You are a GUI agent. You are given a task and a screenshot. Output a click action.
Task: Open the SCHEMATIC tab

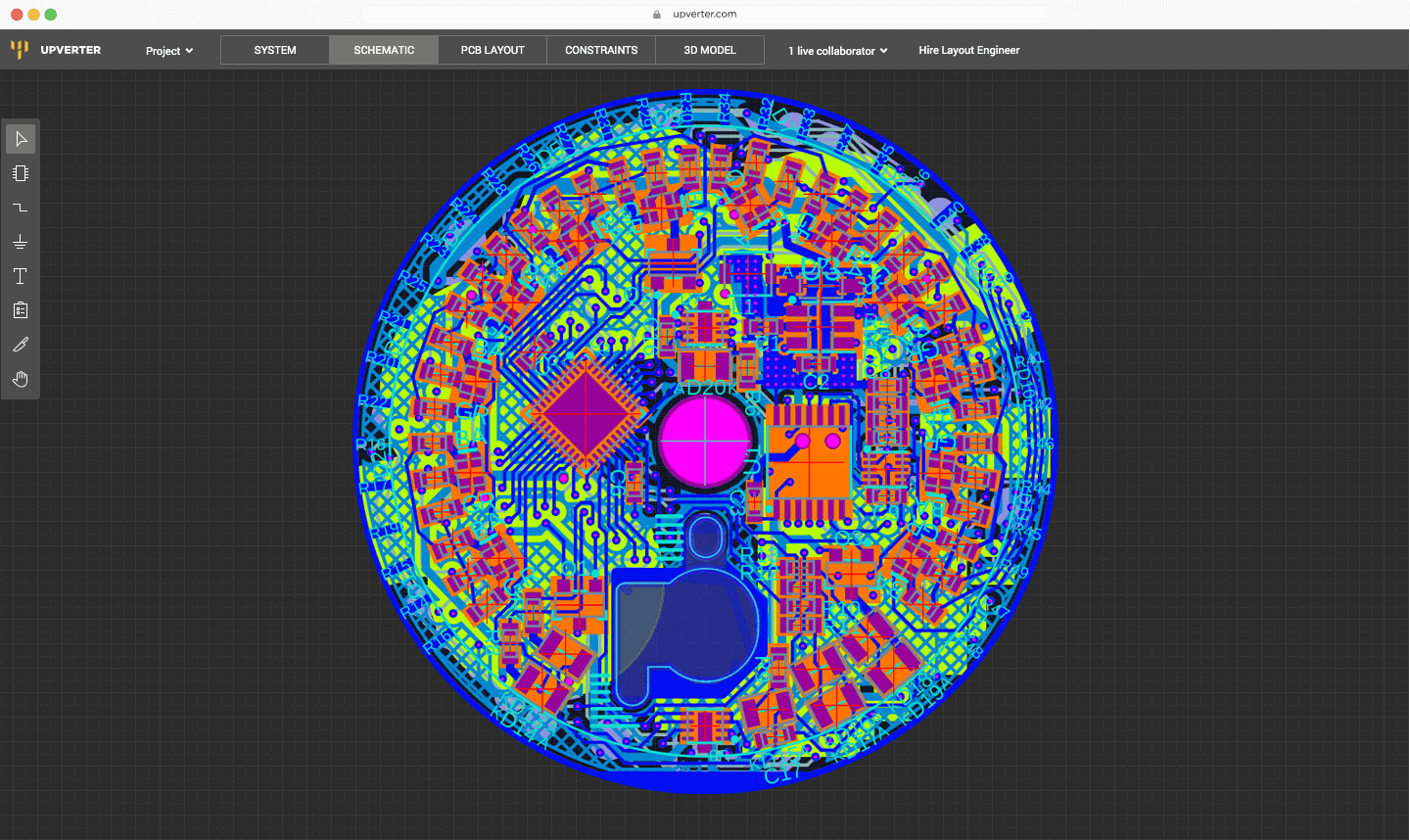click(x=383, y=49)
